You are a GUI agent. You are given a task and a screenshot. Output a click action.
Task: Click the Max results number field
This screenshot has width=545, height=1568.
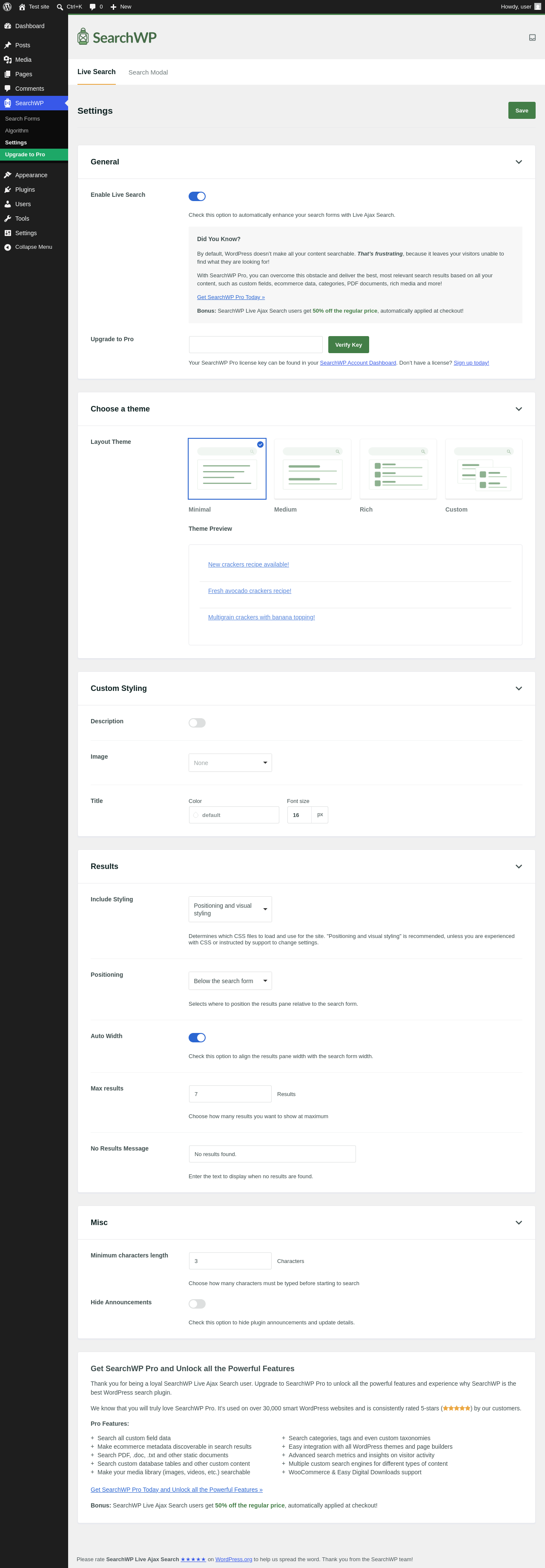click(x=230, y=1094)
